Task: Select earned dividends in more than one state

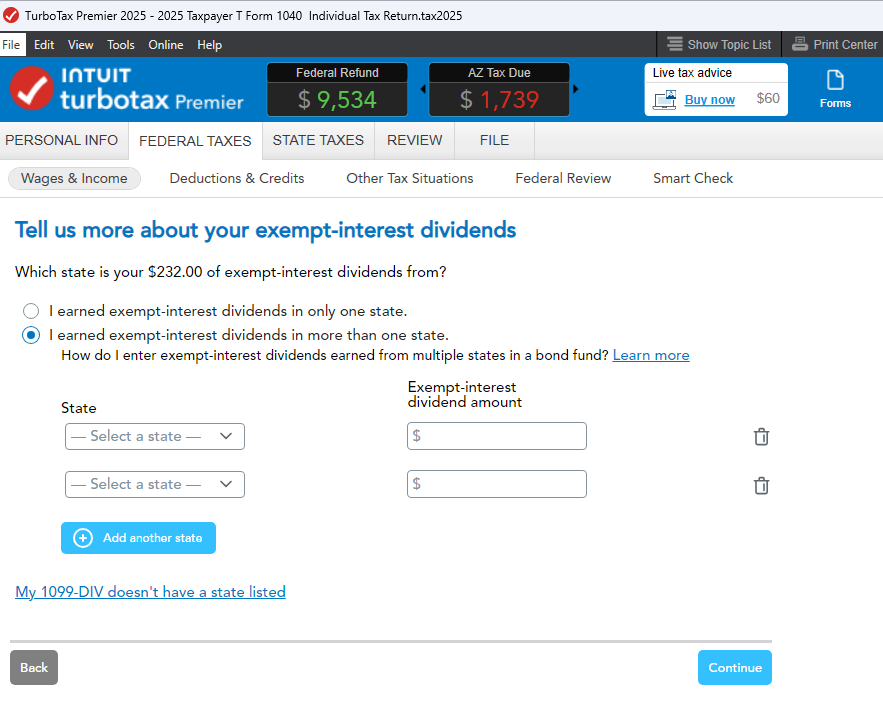Action: click(31, 335)
